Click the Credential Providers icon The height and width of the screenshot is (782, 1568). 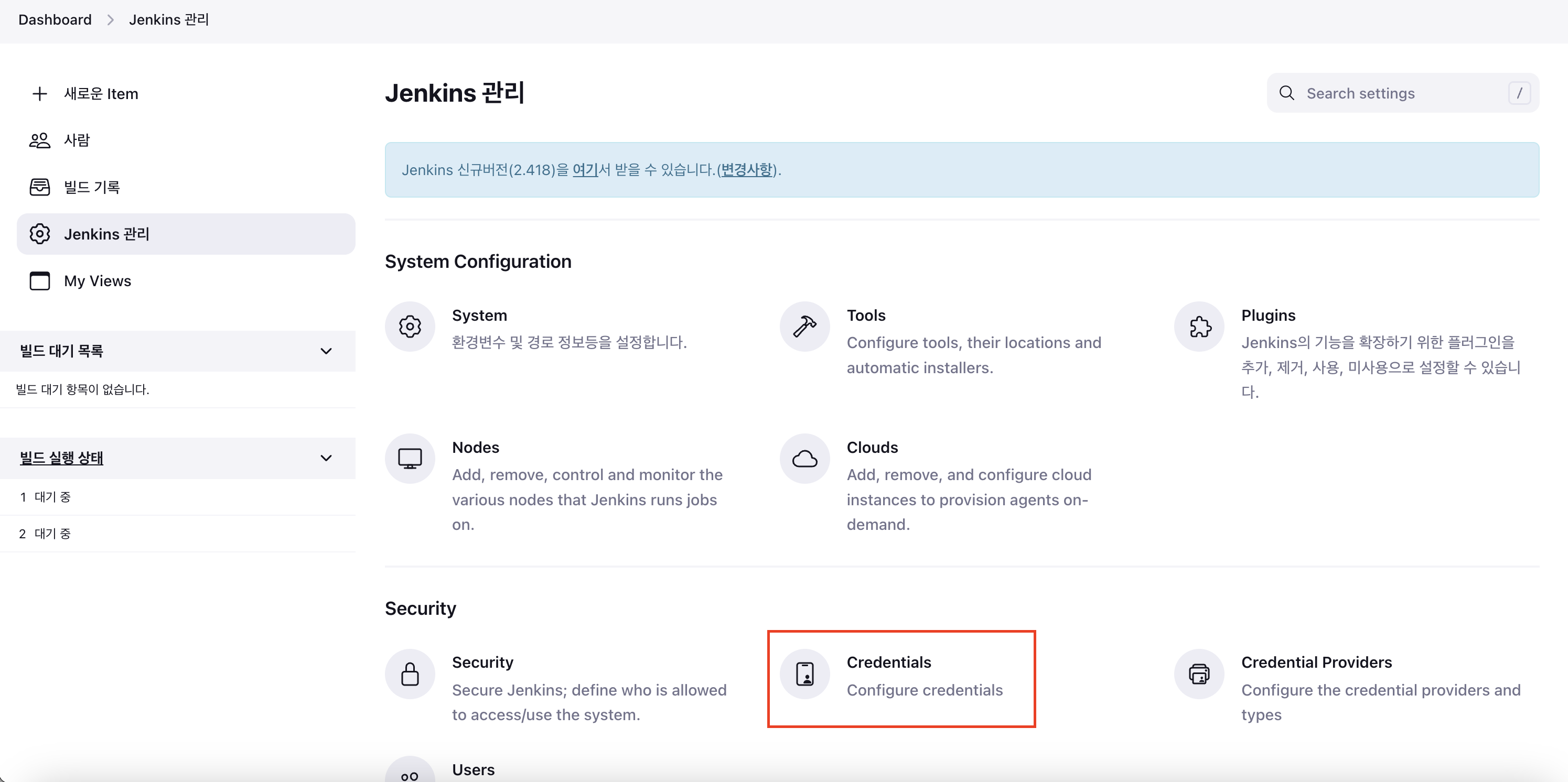tap(1199, 674)
